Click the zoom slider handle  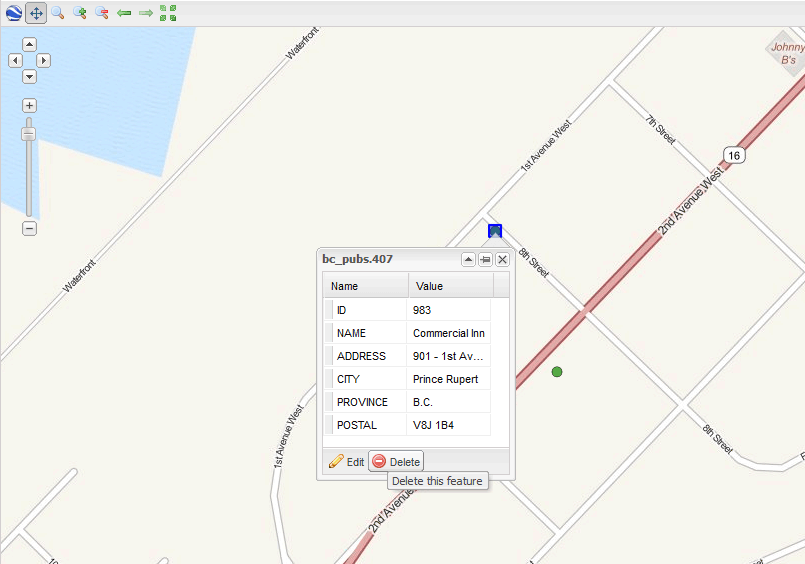29,134
